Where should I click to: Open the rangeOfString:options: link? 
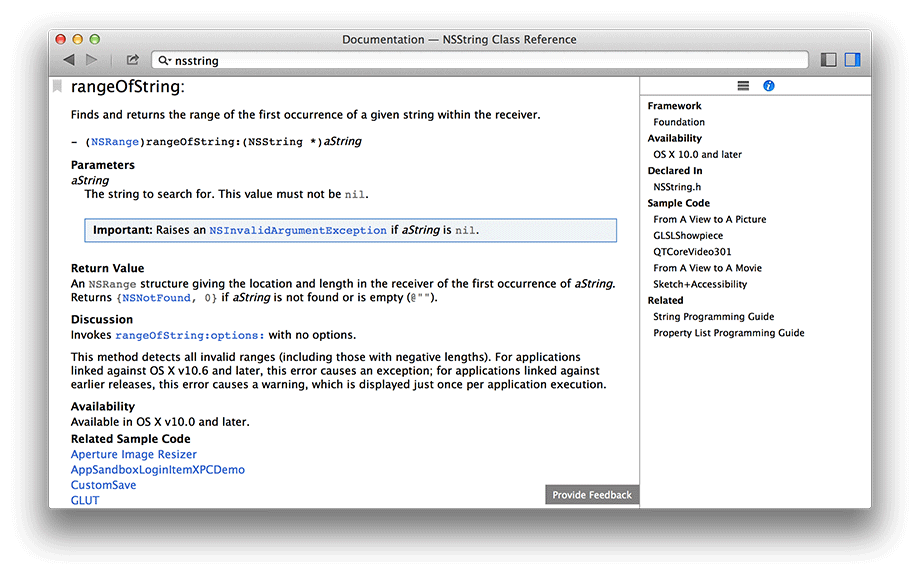pyautogui.click(x=190, y=336)
